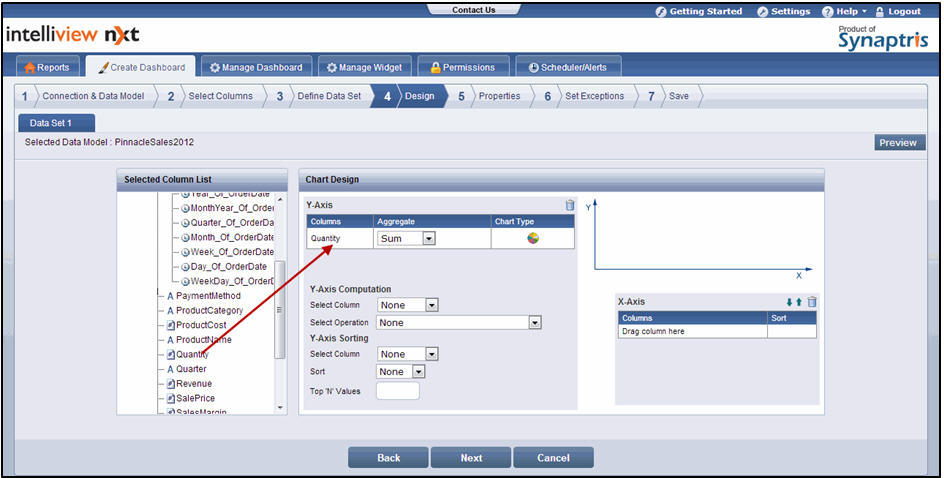
Task: Select SalePrice column in list
Action: click(190, 399)
